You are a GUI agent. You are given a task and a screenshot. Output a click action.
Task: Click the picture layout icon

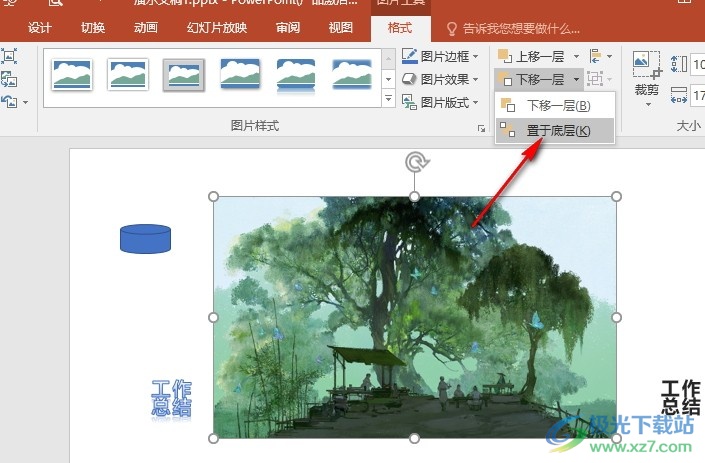409,102
